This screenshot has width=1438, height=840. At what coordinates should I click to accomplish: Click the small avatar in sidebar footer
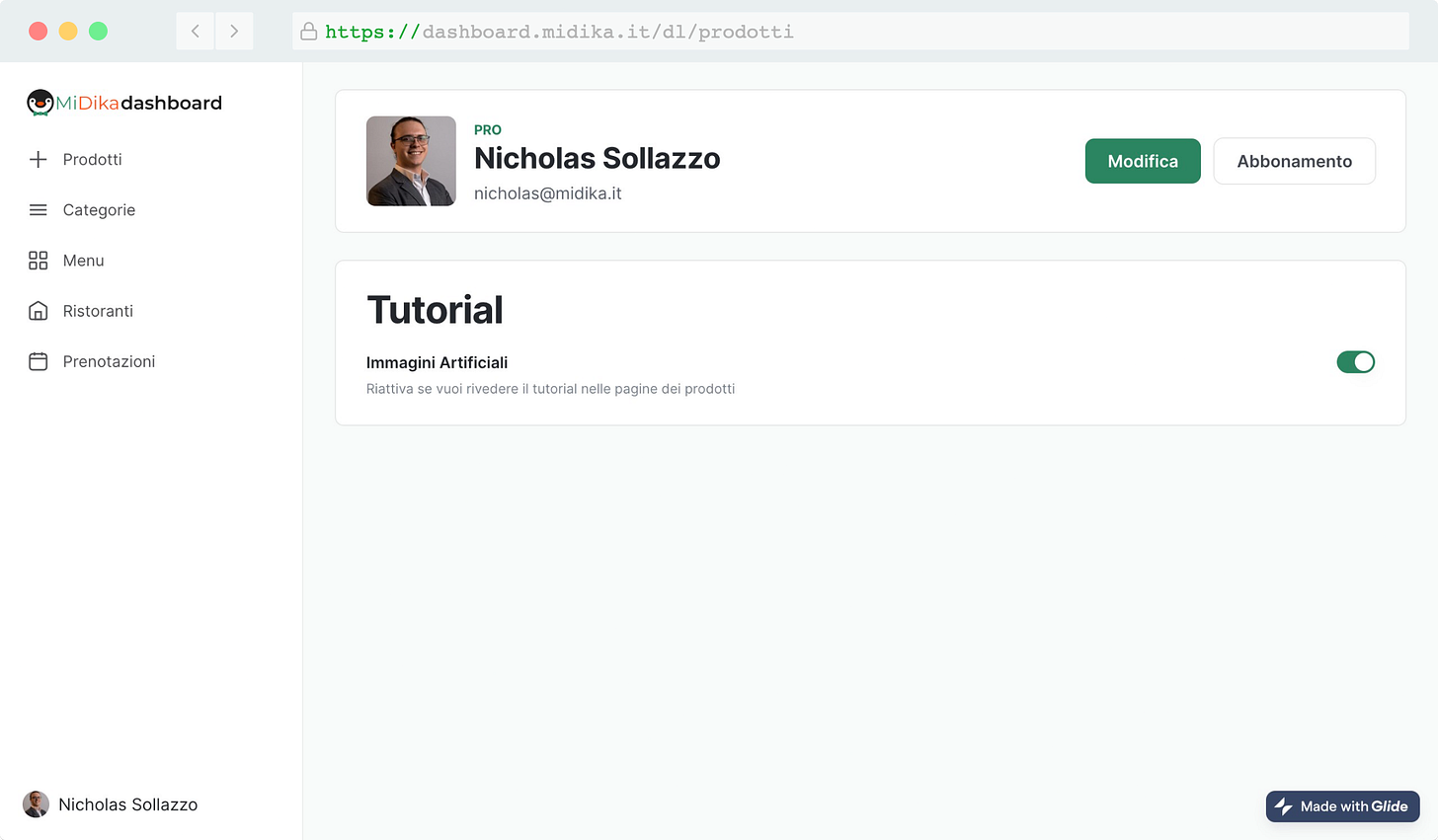point(36,804)
